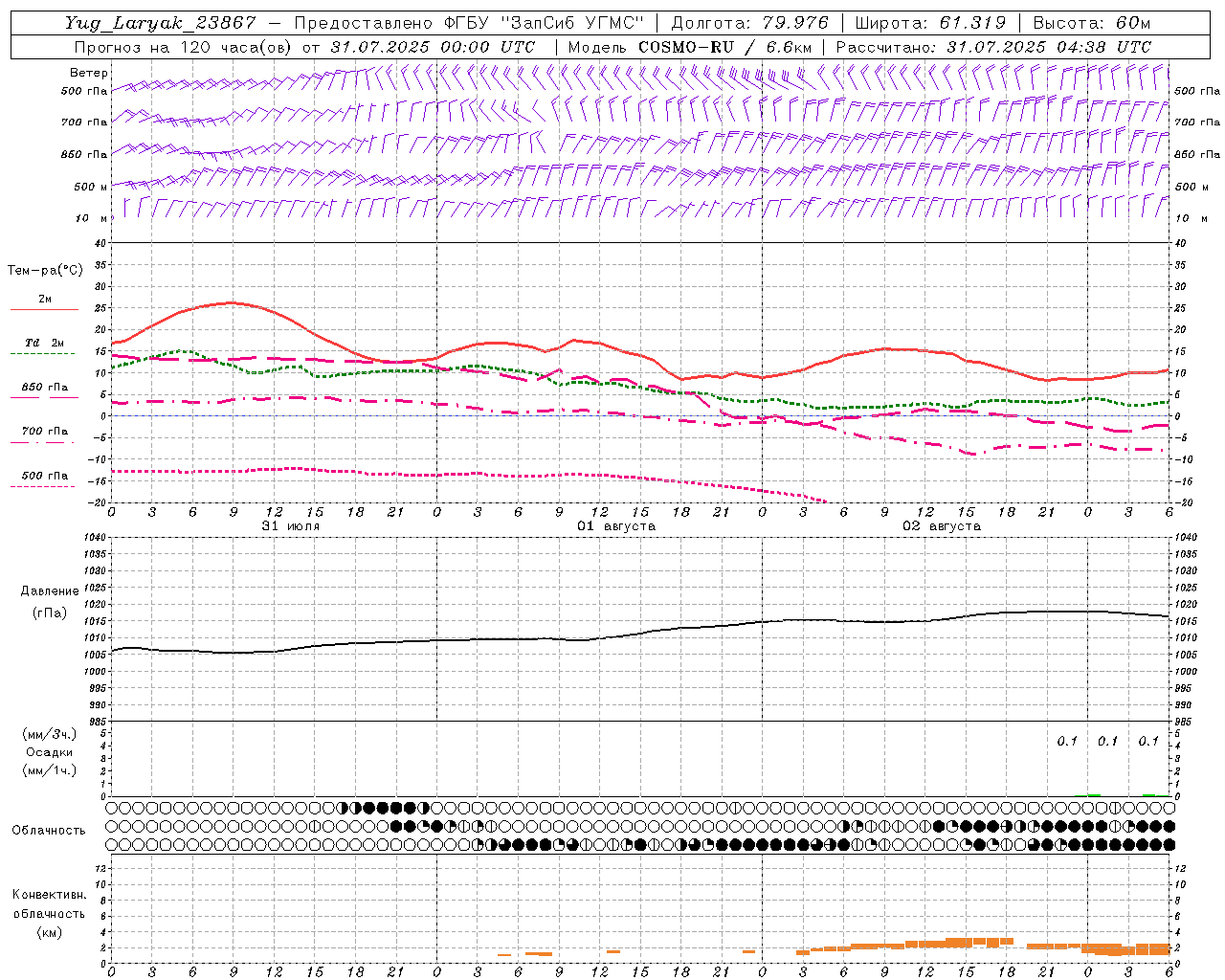This screenshot has height=980, width=1225.
Task: Click the Ветер wind panel label
Action: [89, 73]
